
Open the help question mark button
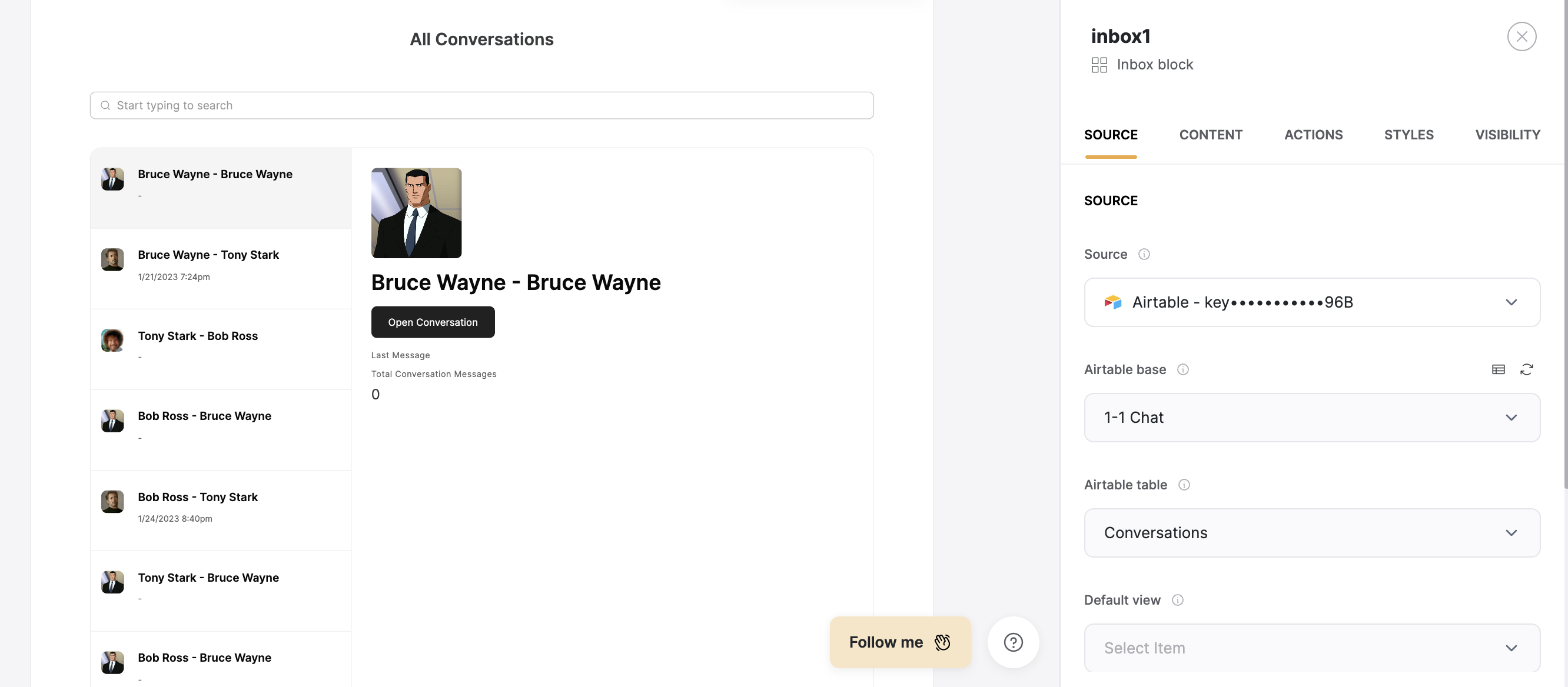point(1013,642)
